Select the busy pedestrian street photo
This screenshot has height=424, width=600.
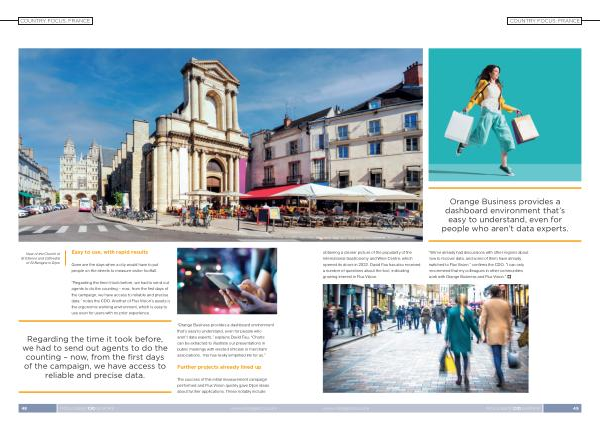pos(426,338)
